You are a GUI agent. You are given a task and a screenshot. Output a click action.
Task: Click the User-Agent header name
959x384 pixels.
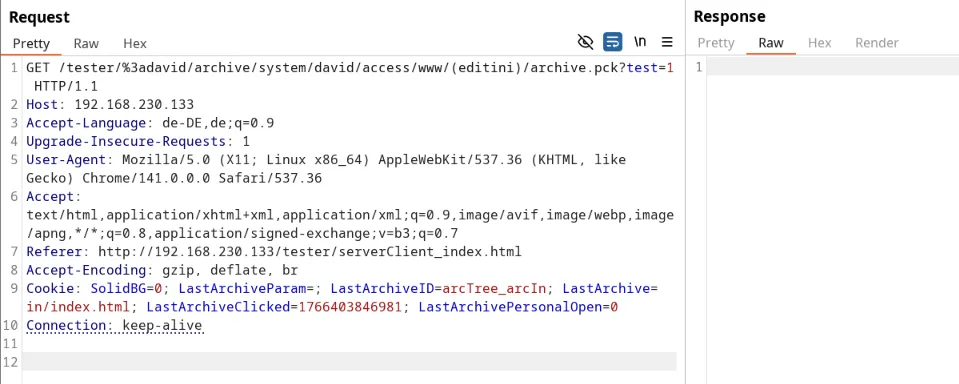point(66,160)
